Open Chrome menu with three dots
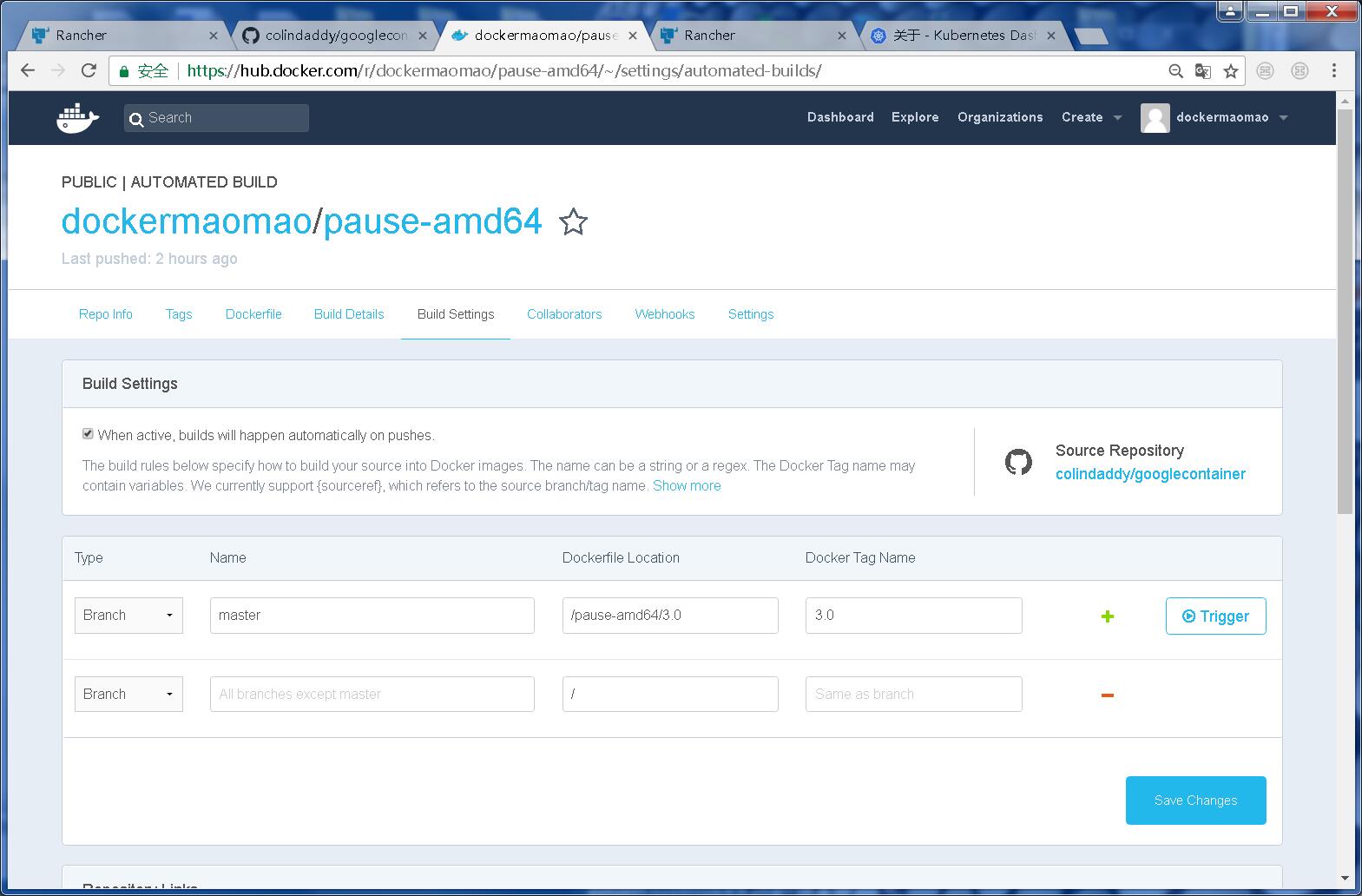 [1334, 71]
